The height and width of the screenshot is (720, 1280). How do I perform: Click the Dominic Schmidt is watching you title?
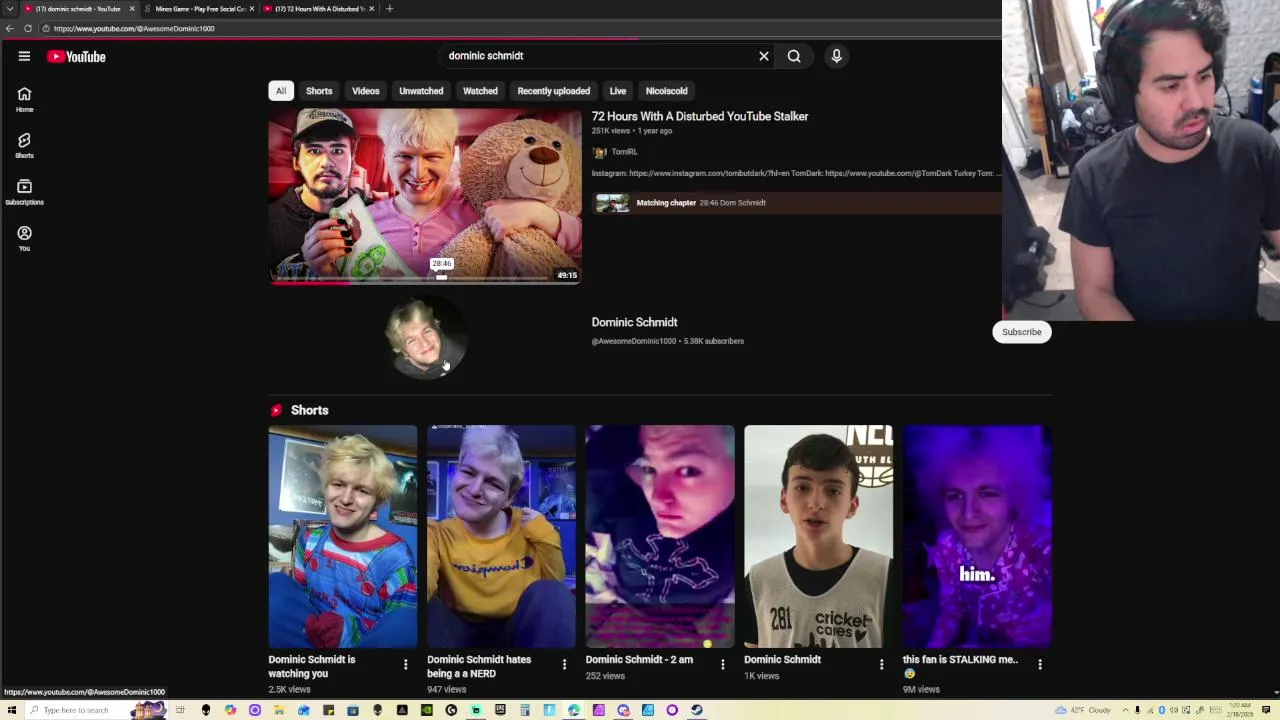click(311, 666)
